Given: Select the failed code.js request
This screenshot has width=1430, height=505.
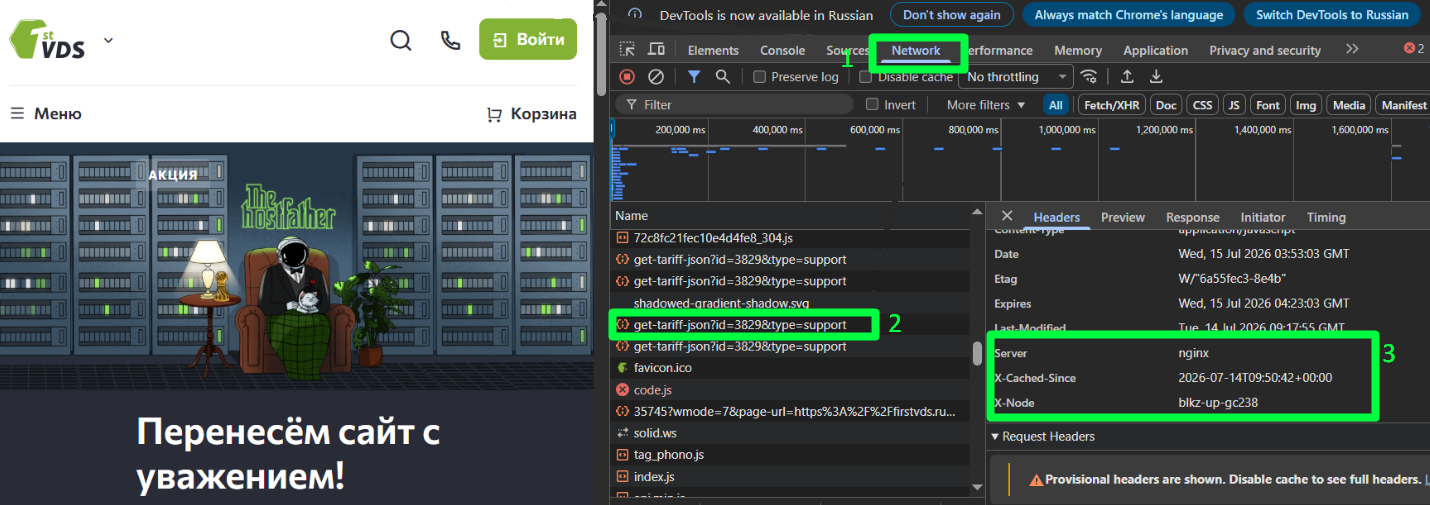Looking at the screenshot, I should pyautogui.click(x=791, y=390).
